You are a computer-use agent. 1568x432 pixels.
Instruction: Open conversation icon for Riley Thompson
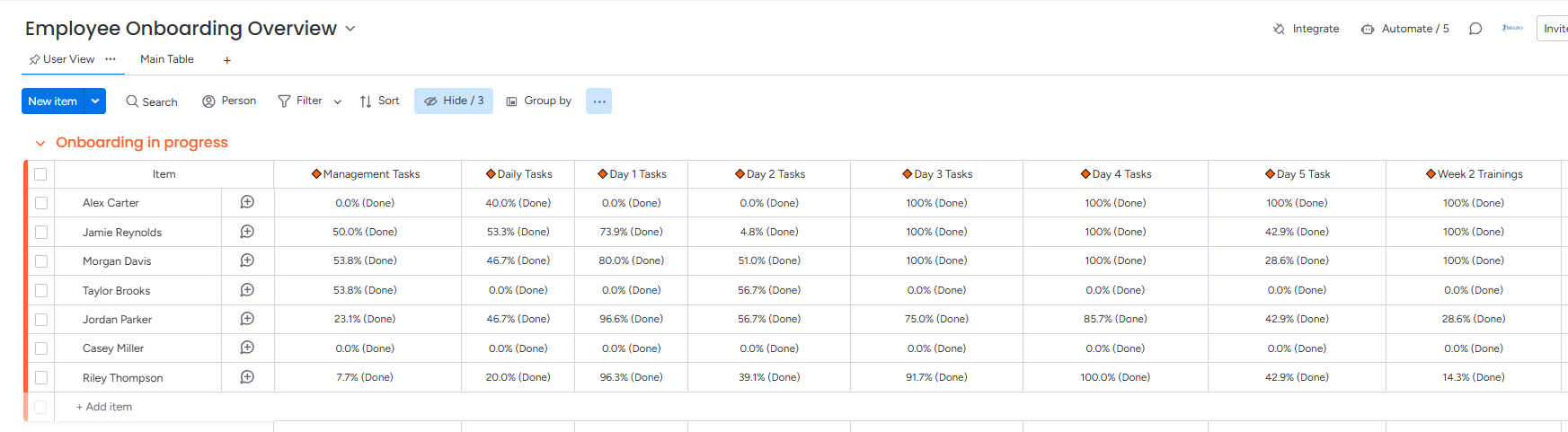[x=247, y=377]
